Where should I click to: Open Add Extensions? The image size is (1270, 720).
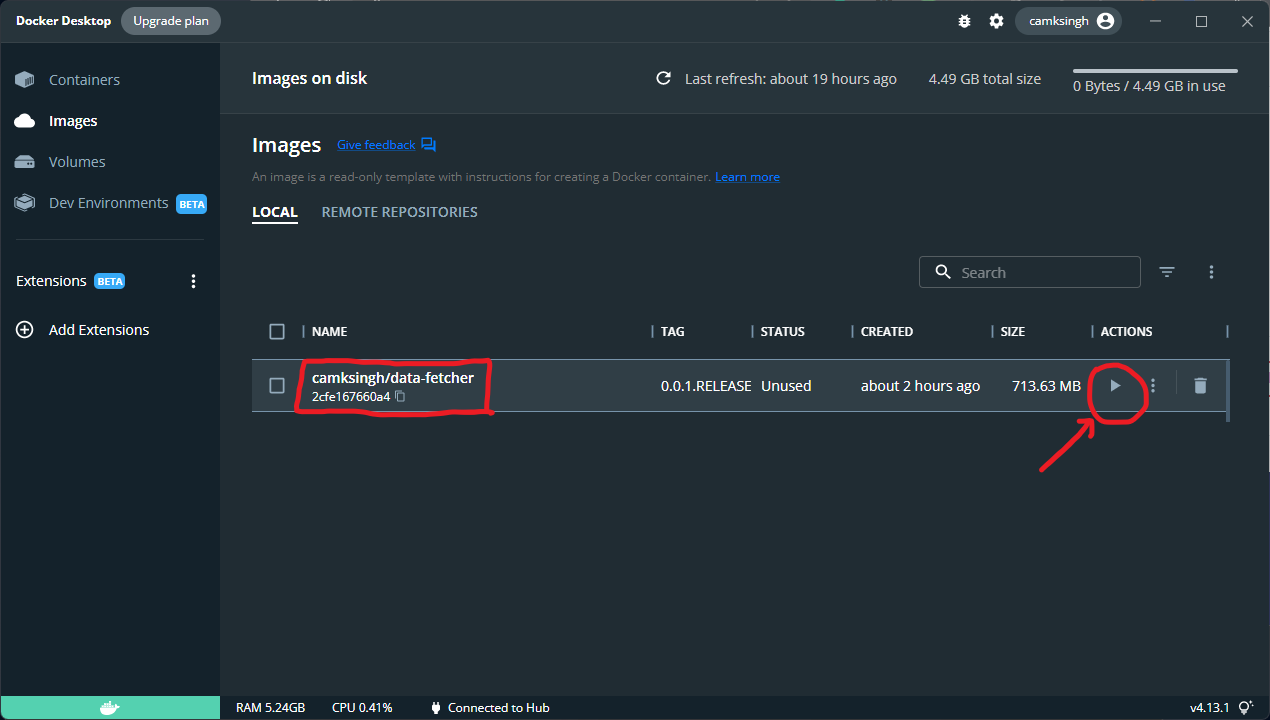(x=99, y=330)
